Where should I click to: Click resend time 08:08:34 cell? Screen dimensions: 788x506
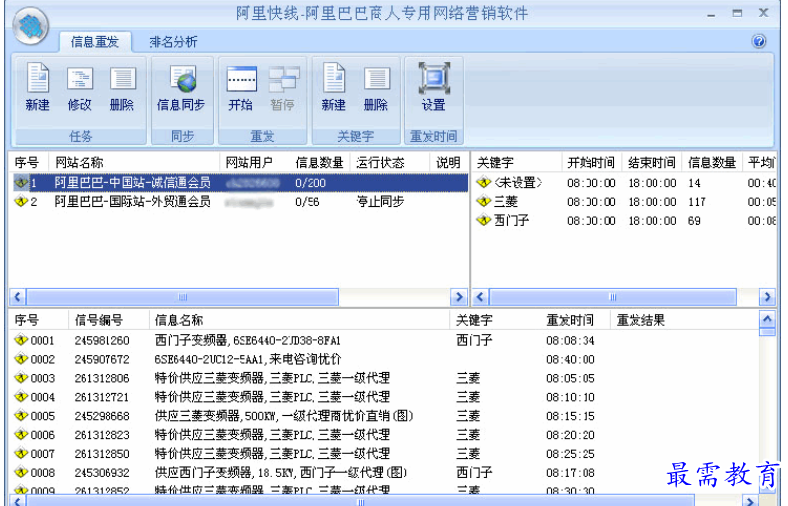point(570,341)
